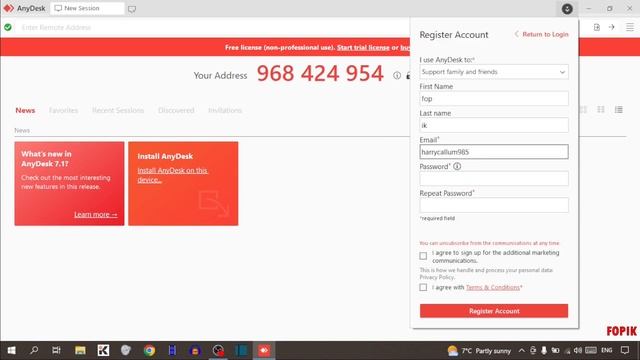Open Task View in taskbar
640x360 pixels.
(56, 350)
